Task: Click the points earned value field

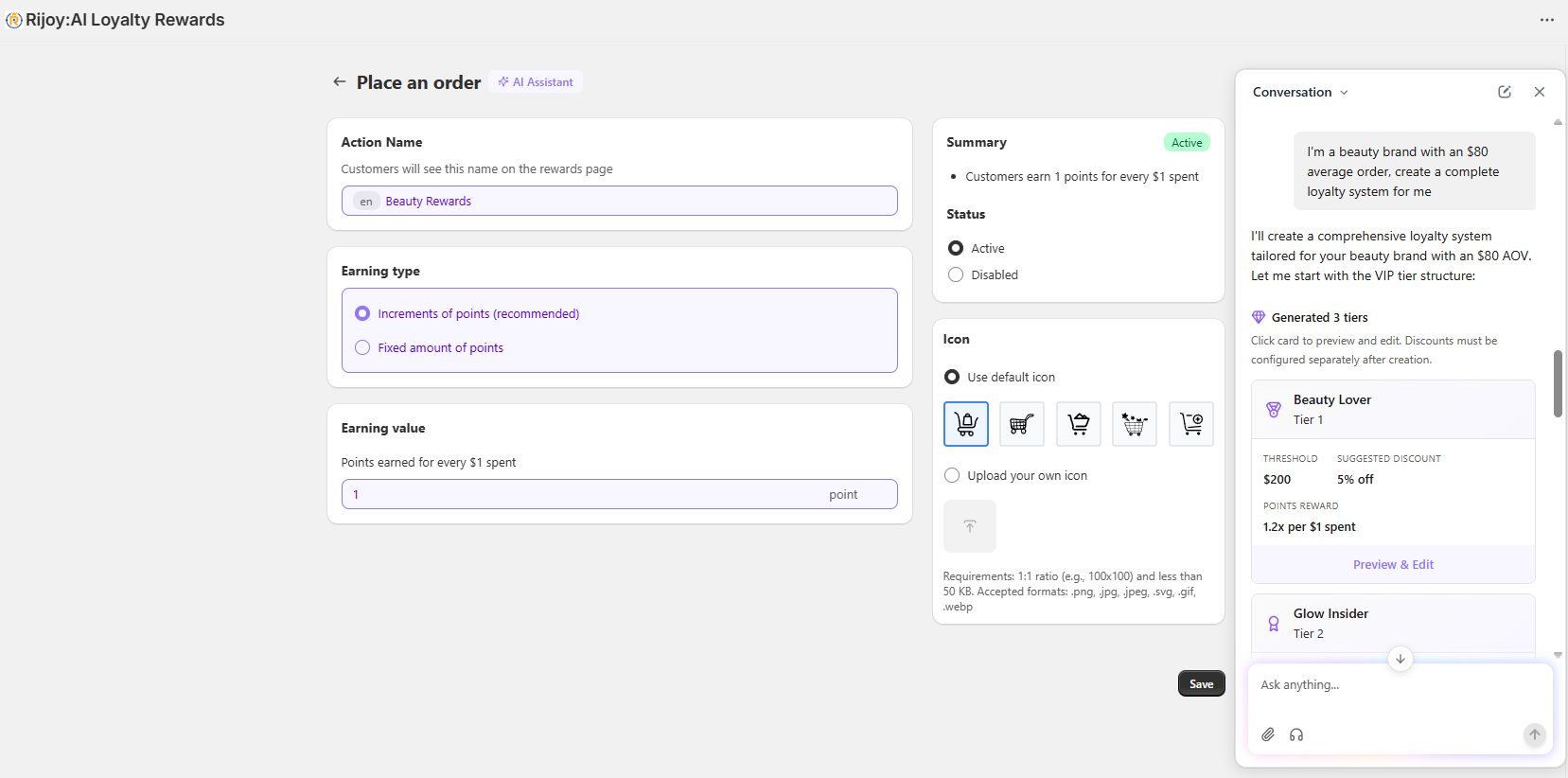Action: (620, 494)
